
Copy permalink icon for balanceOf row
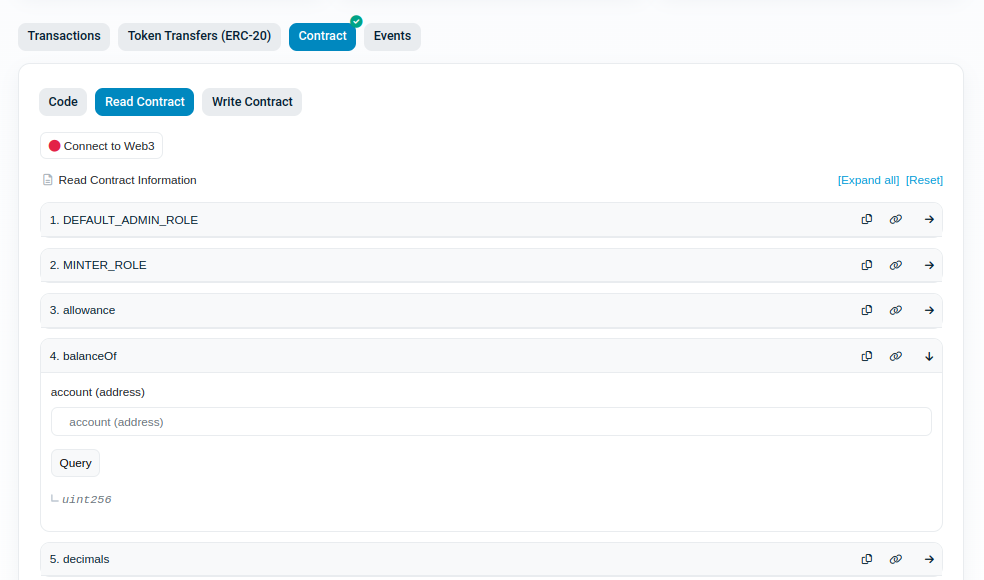pyautogui.click(x=896, y=356)
